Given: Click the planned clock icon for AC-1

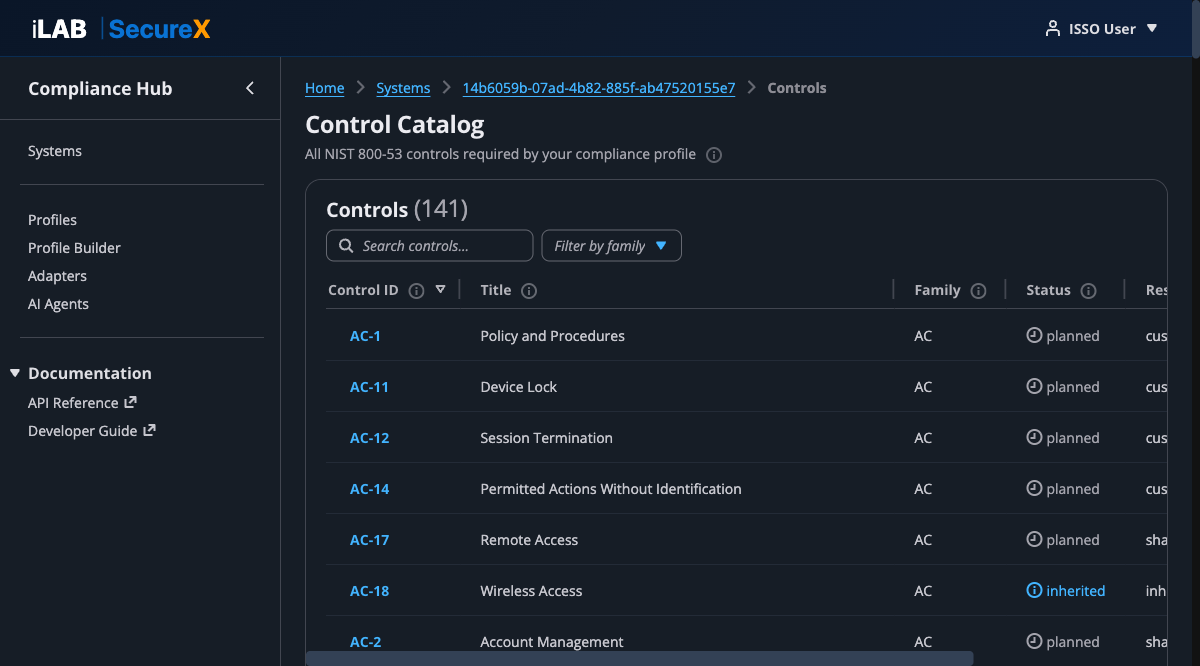Looking at the screenshot, I should 1034,335.
